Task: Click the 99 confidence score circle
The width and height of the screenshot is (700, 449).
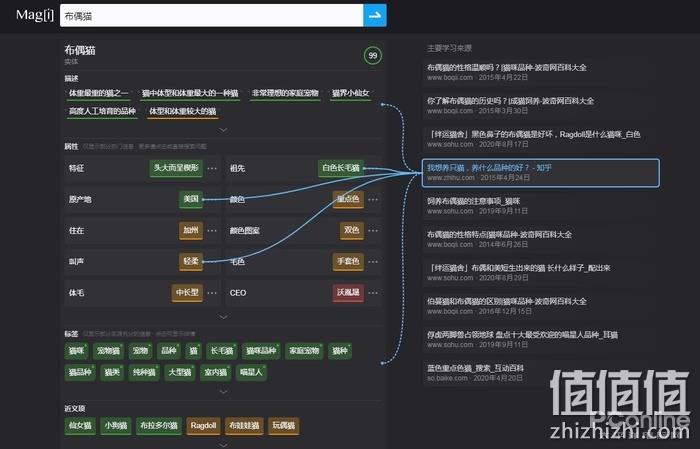Action: (373, 55)
